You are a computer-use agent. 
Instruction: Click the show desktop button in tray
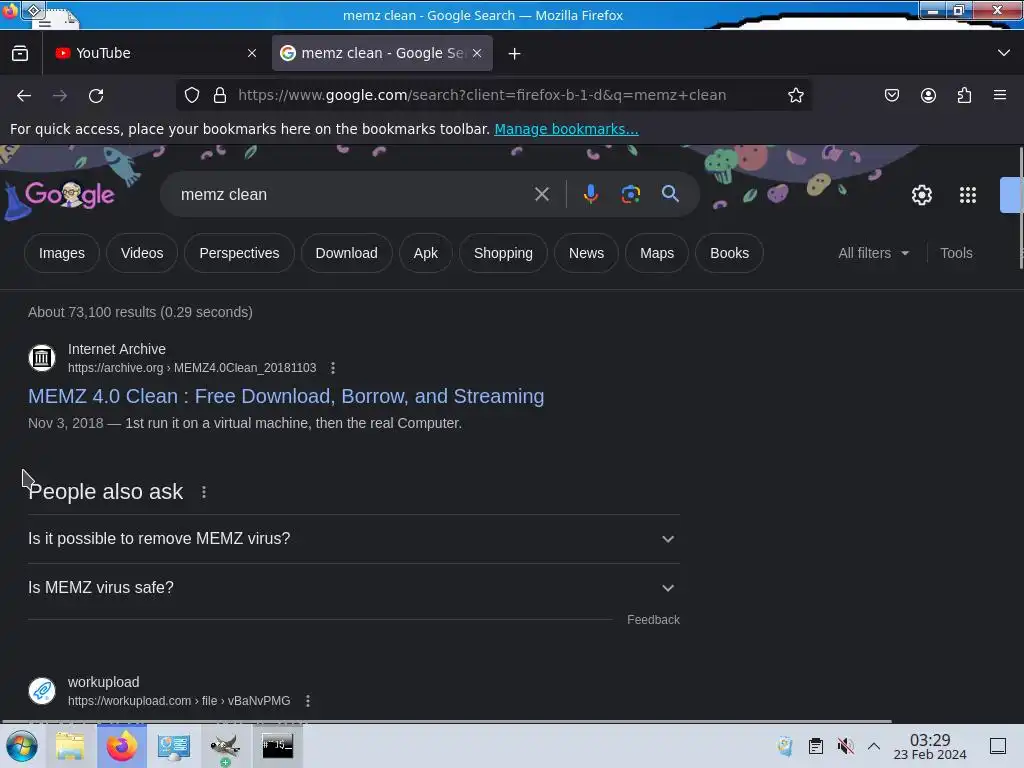pos(998,746)
